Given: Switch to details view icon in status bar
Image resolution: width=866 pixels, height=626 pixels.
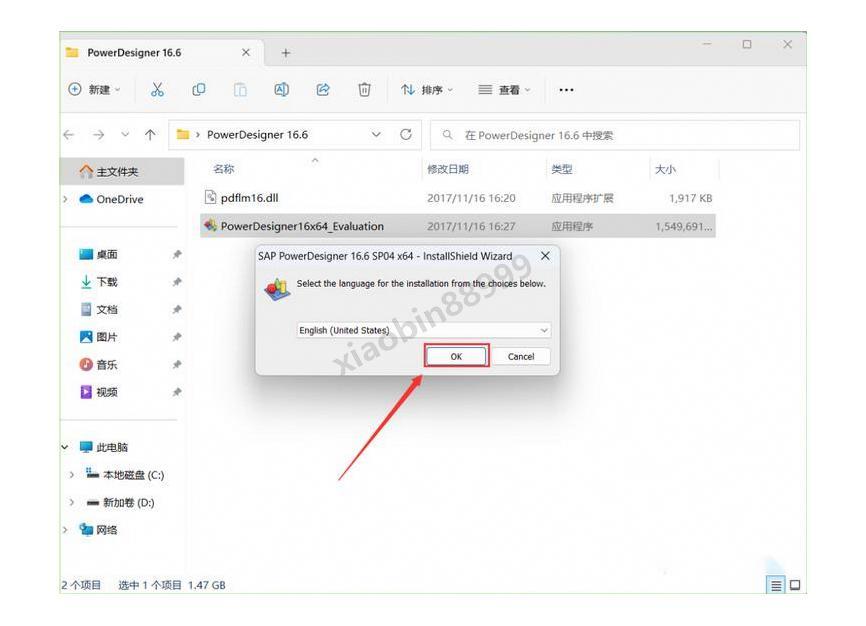Looking at the screenshot, I should (776, 585).
